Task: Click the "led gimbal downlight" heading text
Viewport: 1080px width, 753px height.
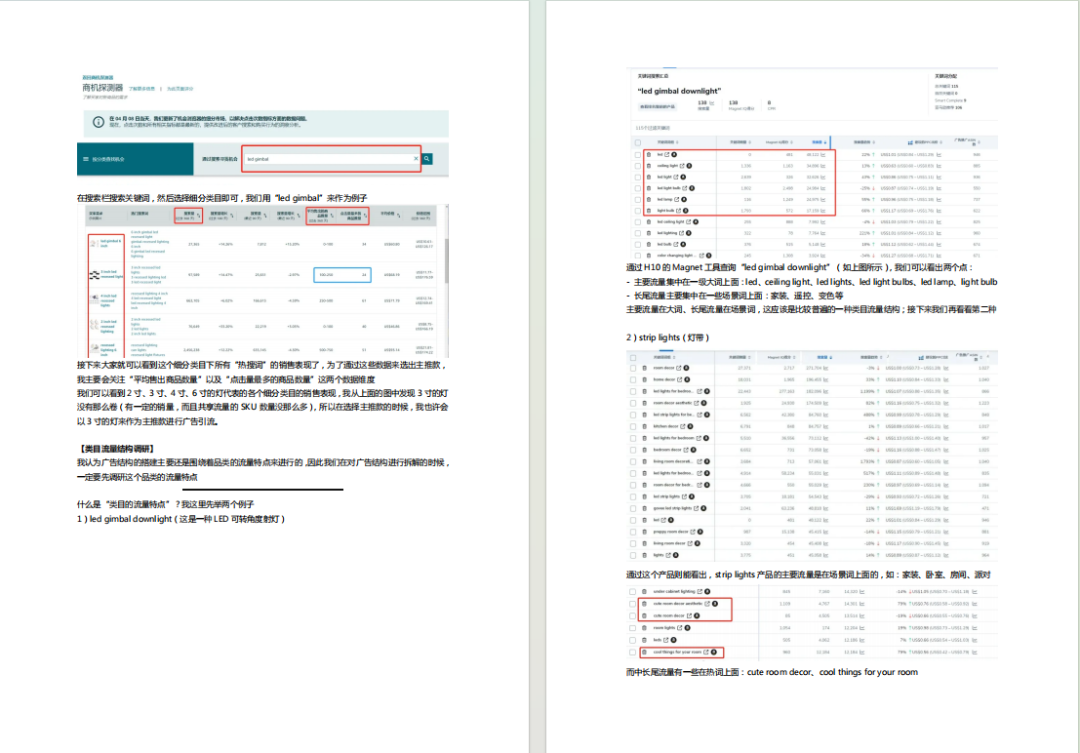Action: 679,91
